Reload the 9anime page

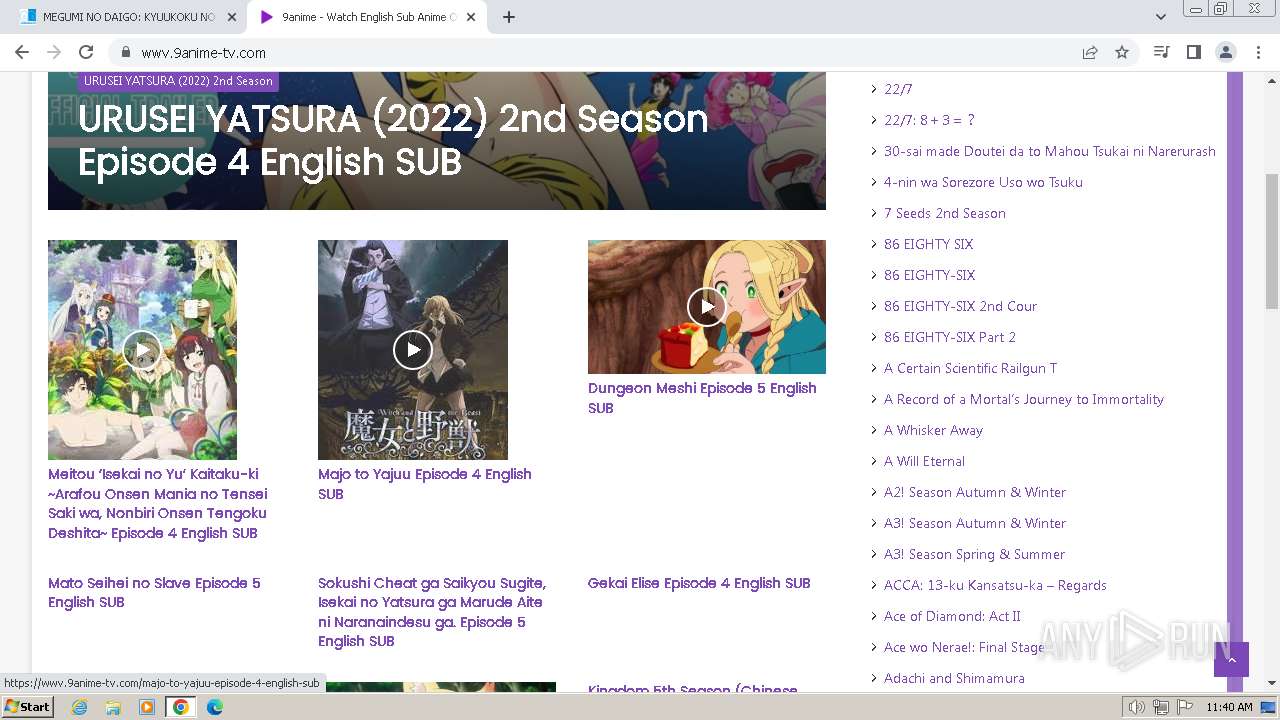point(86,52)
